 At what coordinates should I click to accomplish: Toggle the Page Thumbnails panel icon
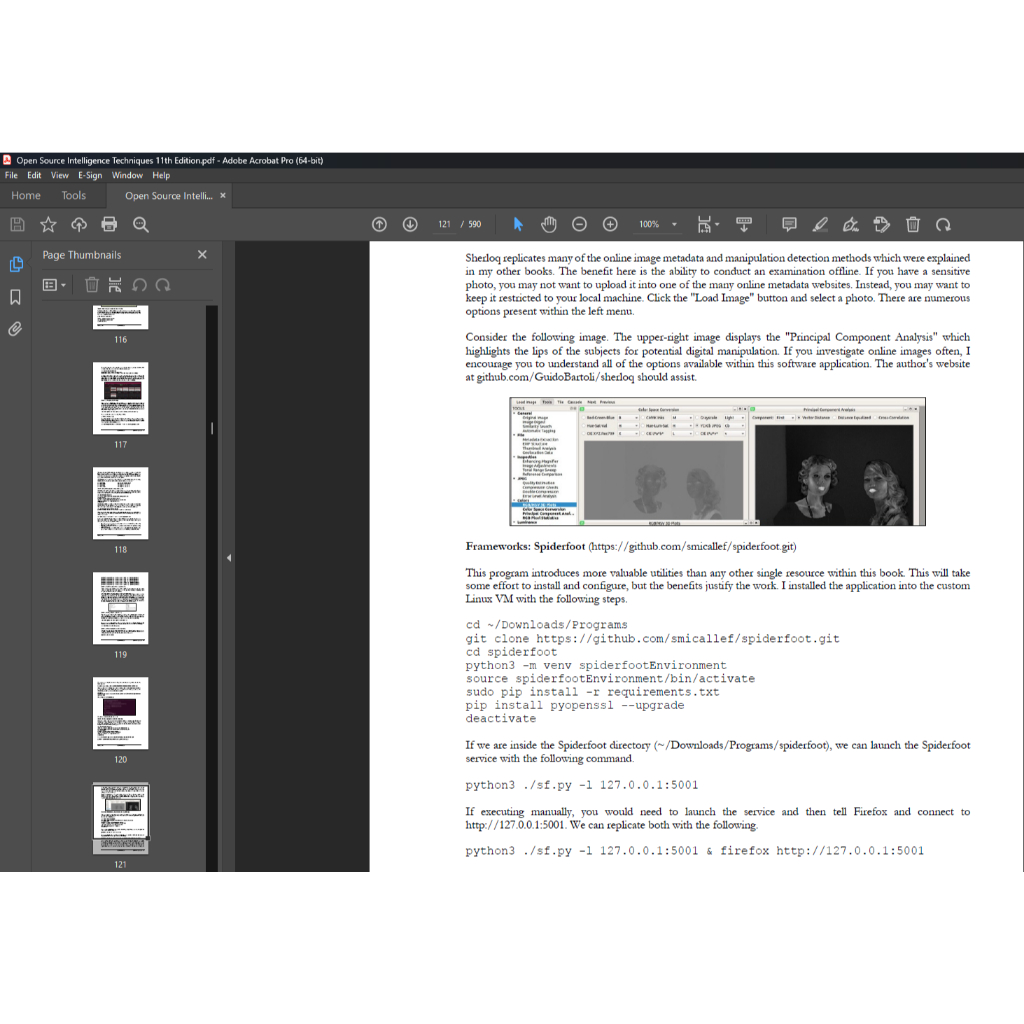[x=15, y=264]
